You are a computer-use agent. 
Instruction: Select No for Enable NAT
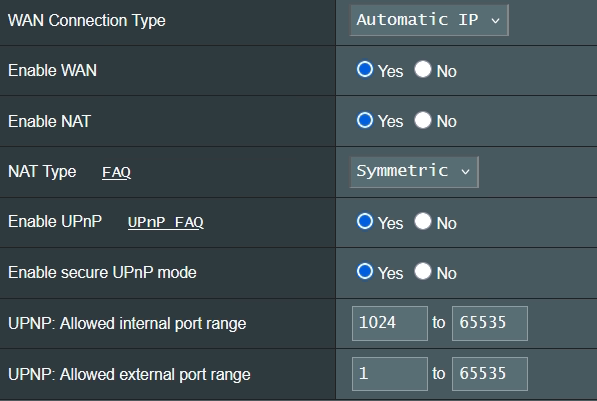coord(423,120)
